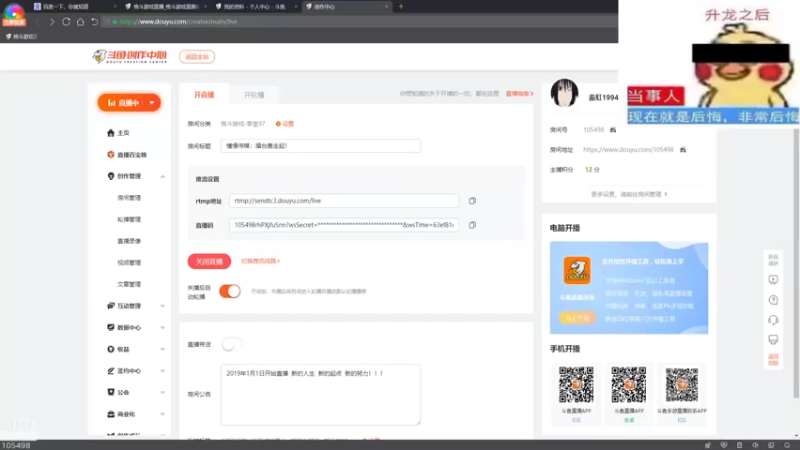Expand the 签约中心 section
800x450 pixels.
[163, 371]
